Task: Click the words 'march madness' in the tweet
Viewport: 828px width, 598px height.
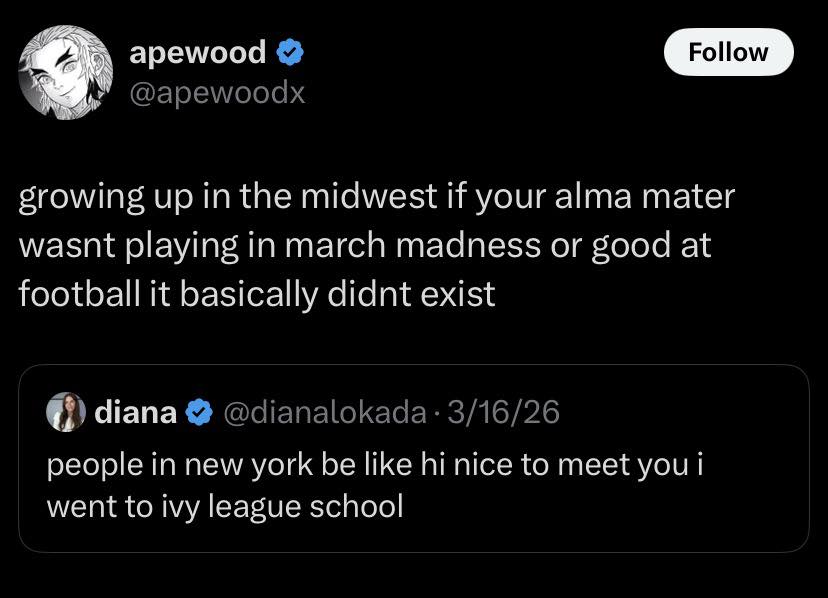Action: (x=418, y=246)
